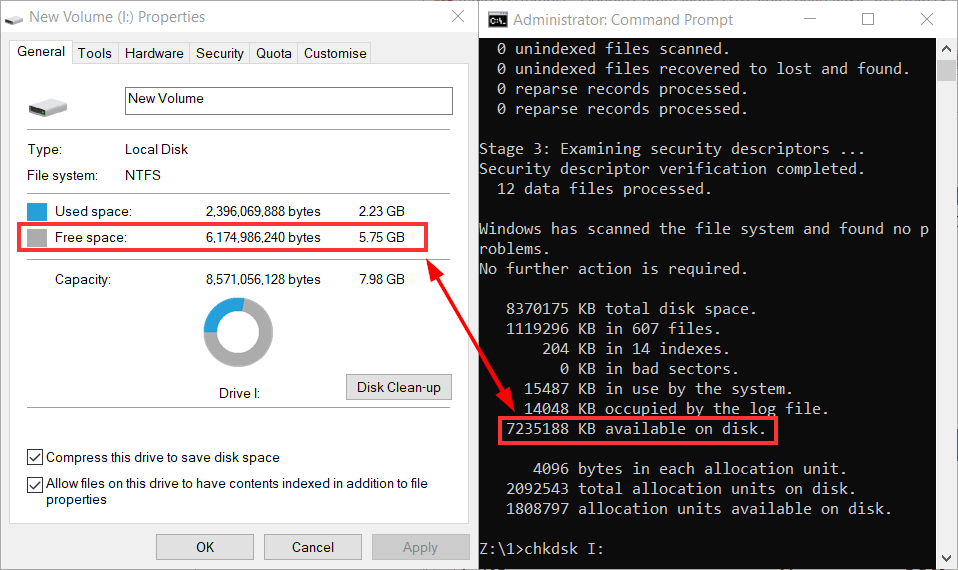Toggle Allow files to have contents indexed
The height and width of the screenshot is (570, 958).
pos(35,484)
